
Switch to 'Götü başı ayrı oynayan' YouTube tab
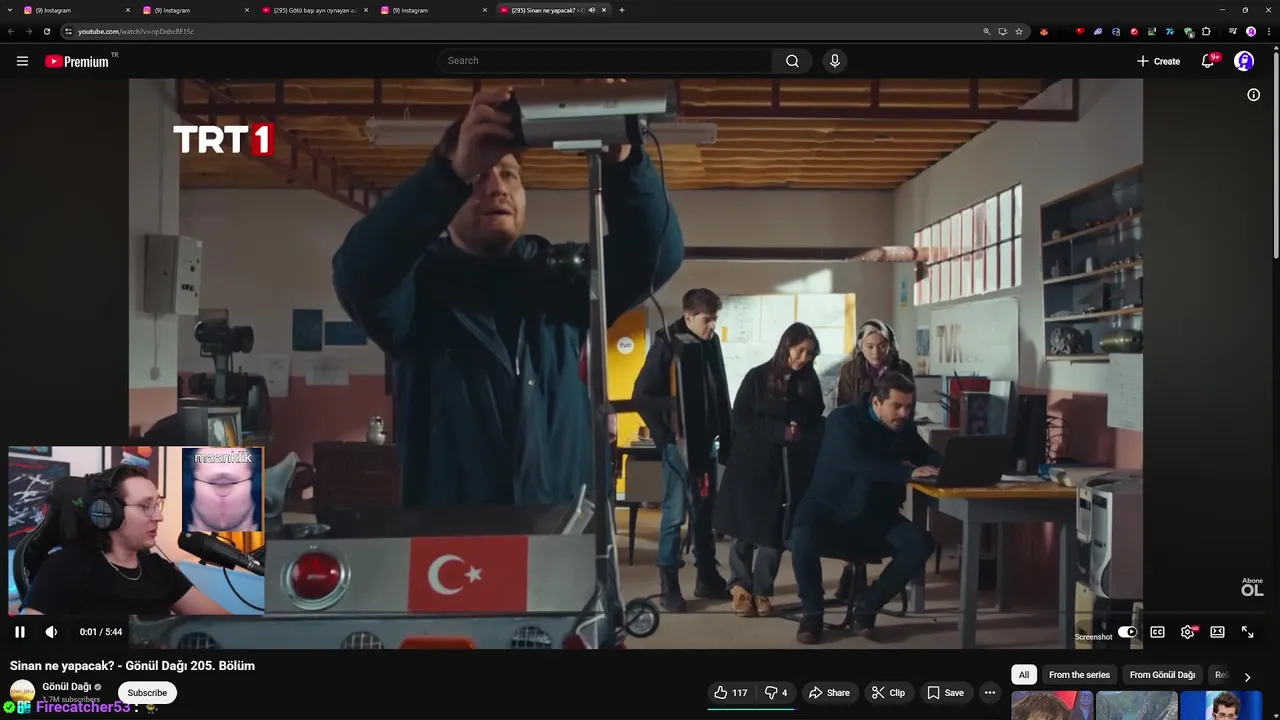313,10
